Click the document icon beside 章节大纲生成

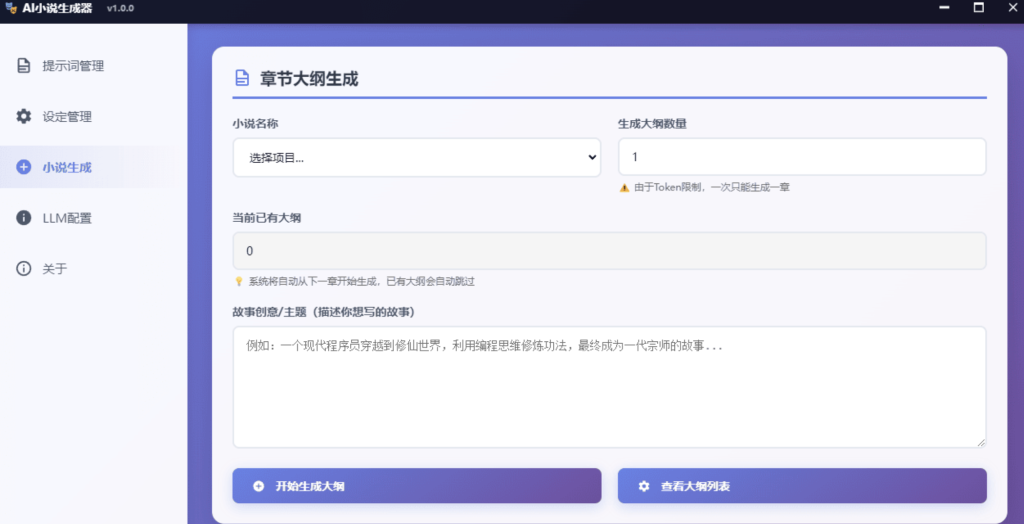pos(242,79)
